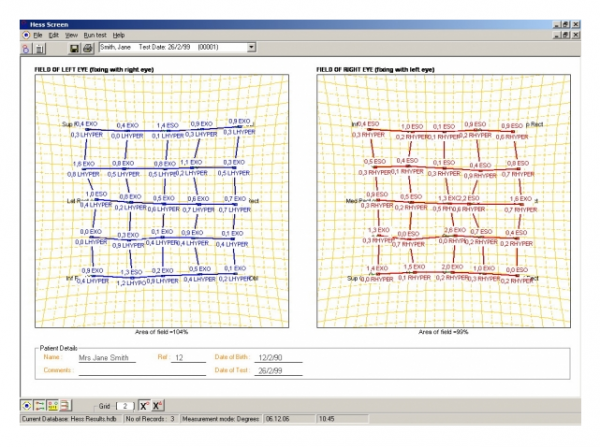The width and height of the screenshot is (600, 447).
Task: Click the empty Comments field
Action: tap(142, 371)
